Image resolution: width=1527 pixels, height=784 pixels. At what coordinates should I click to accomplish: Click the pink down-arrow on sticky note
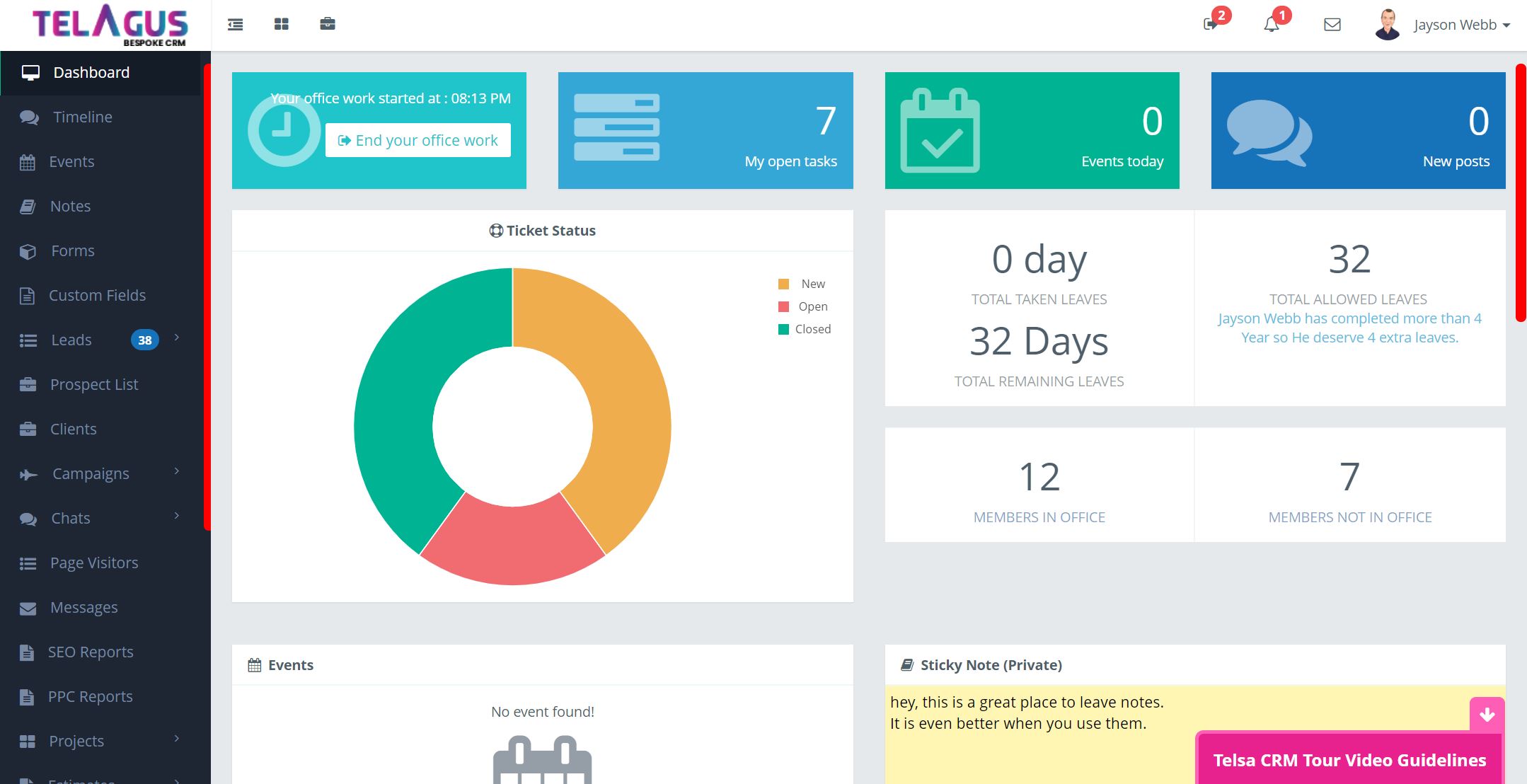[x=1487, y=715]
